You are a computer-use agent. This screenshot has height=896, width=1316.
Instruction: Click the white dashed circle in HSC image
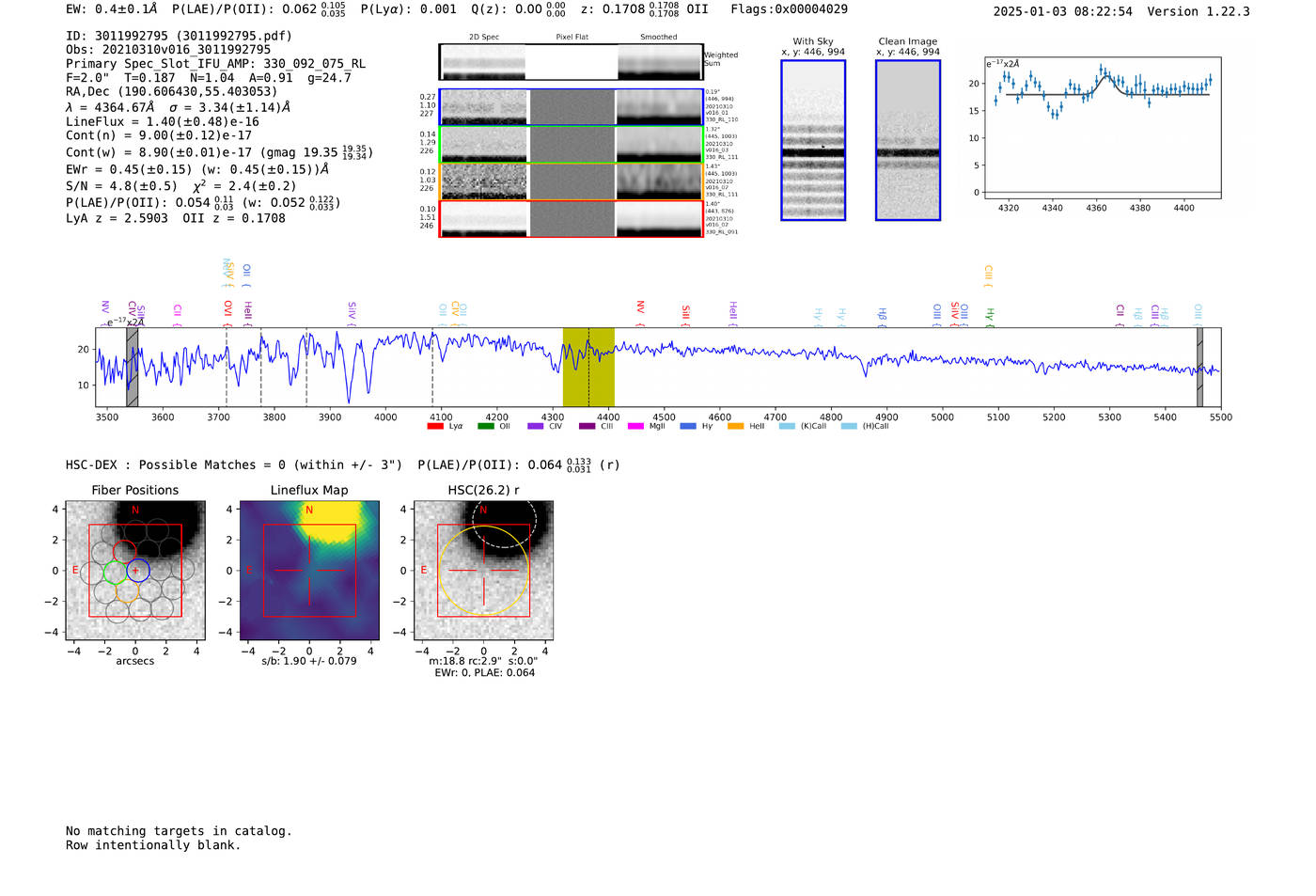[504, 518]
